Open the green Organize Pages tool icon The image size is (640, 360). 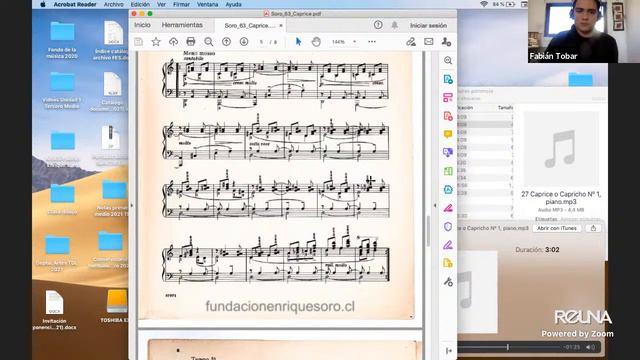[x=448, y=171]
